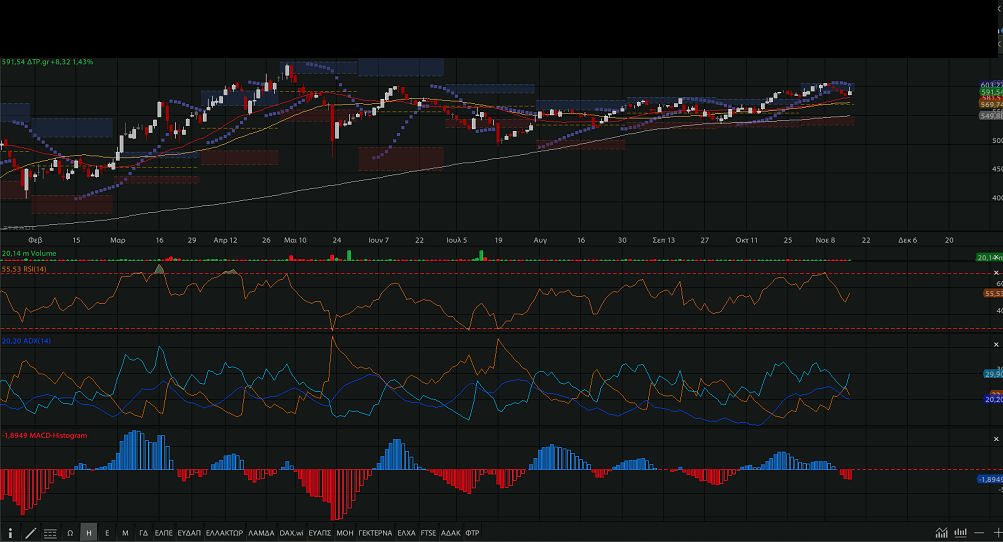1003x542 pixels.
Task: Select the FTSE symbol tab
Action: (x=429, y=533)
